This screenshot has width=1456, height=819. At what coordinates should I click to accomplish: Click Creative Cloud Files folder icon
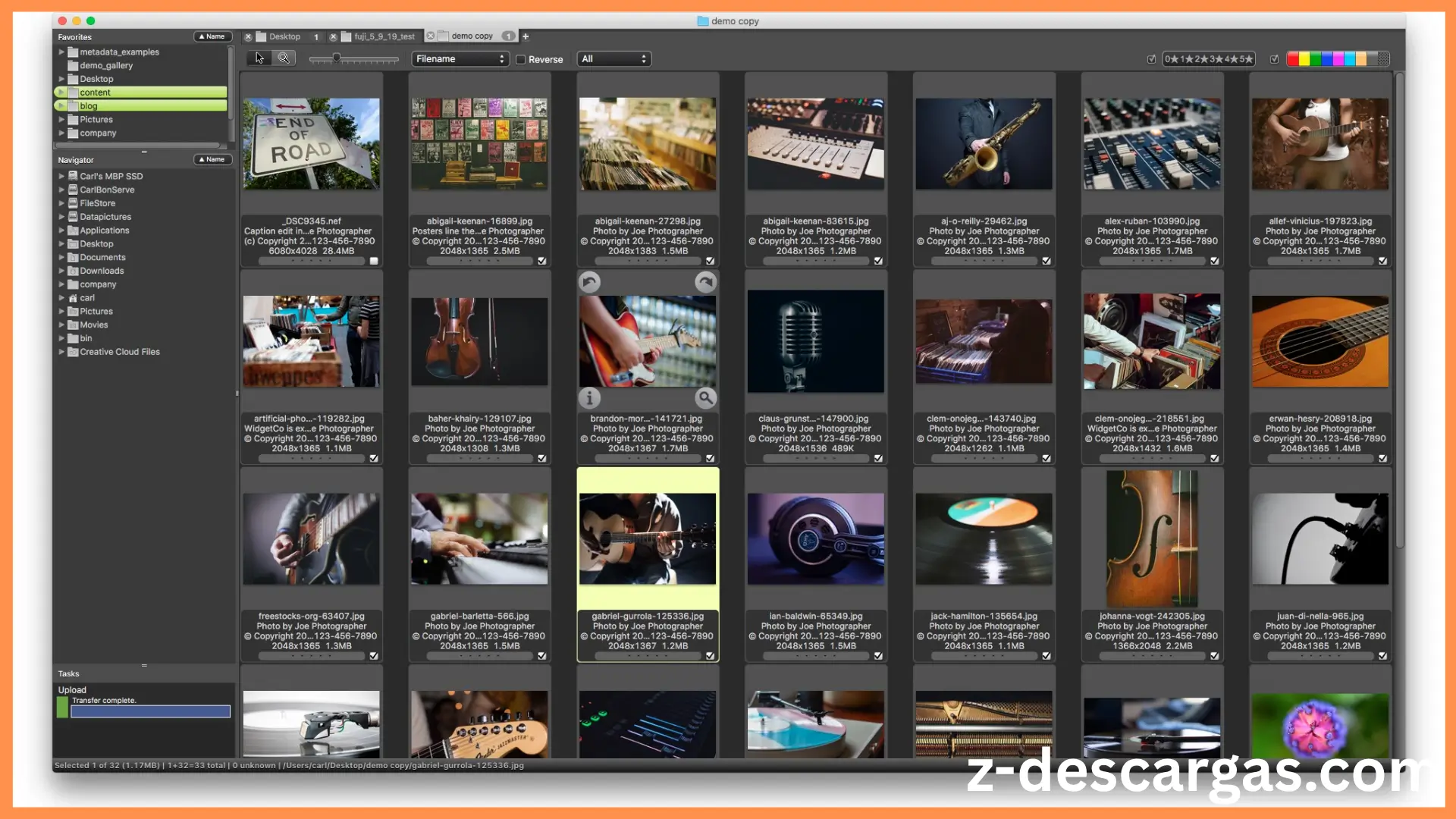[73, 352]
